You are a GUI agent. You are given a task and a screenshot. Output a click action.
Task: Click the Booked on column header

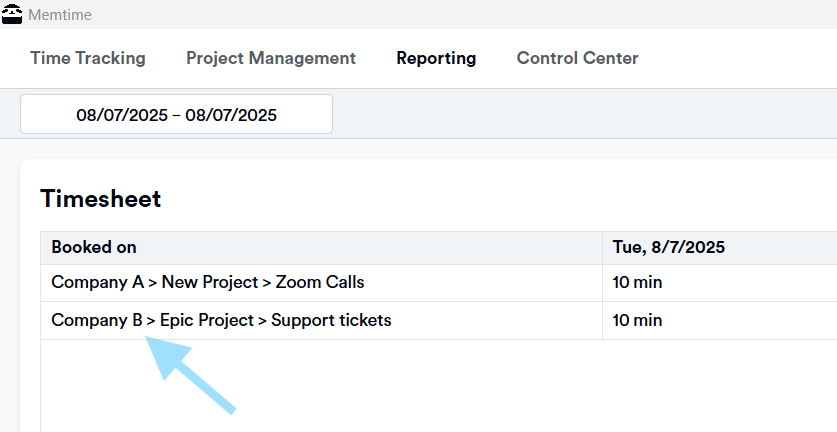click(x=94, y=247)
